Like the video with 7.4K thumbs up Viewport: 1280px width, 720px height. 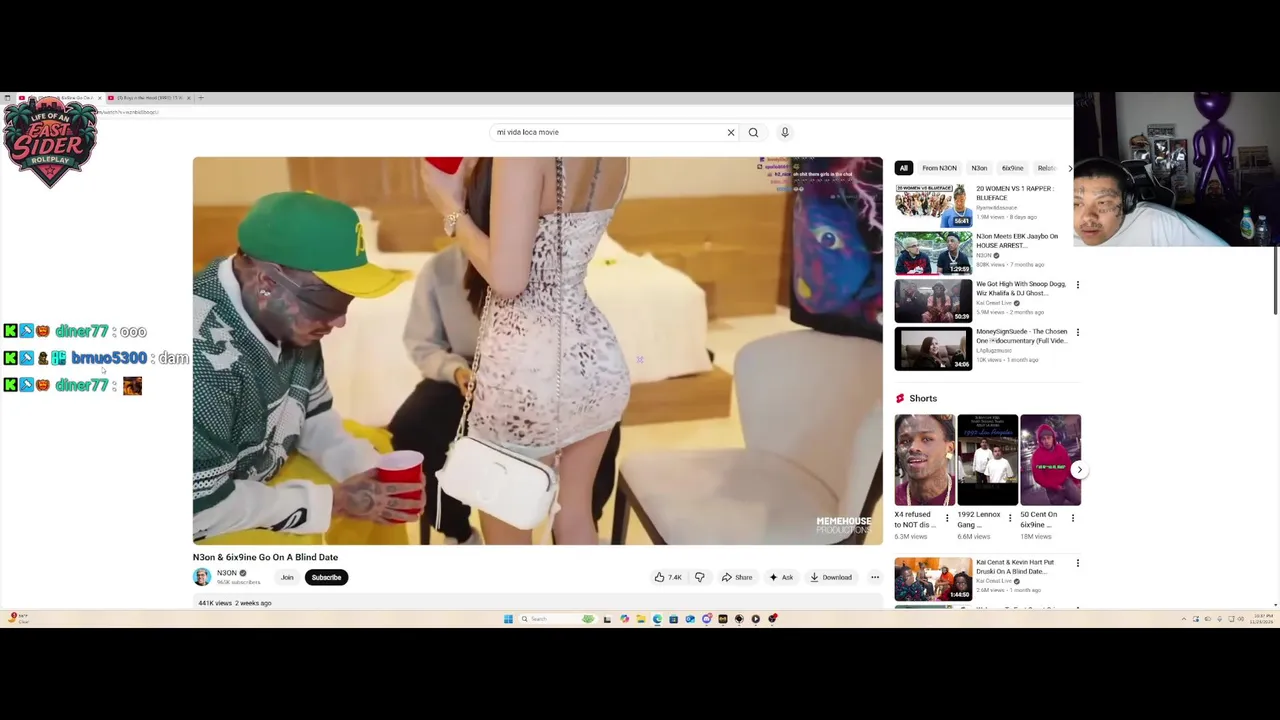tap(668, 577)
